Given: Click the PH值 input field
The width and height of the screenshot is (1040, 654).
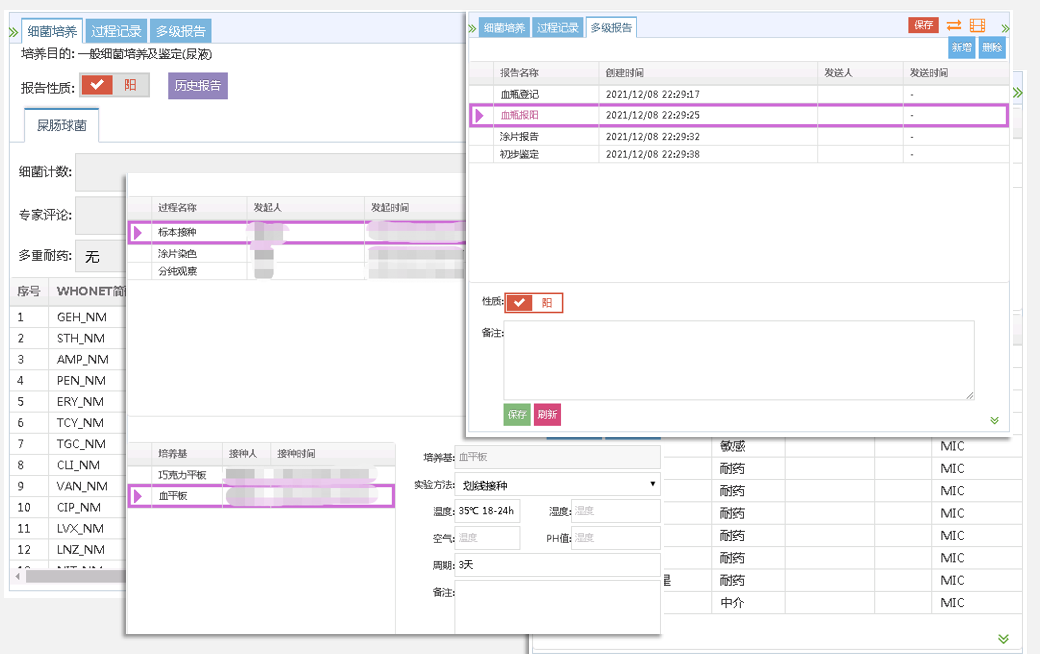Looking at the screenshot, I should point(616,538).
